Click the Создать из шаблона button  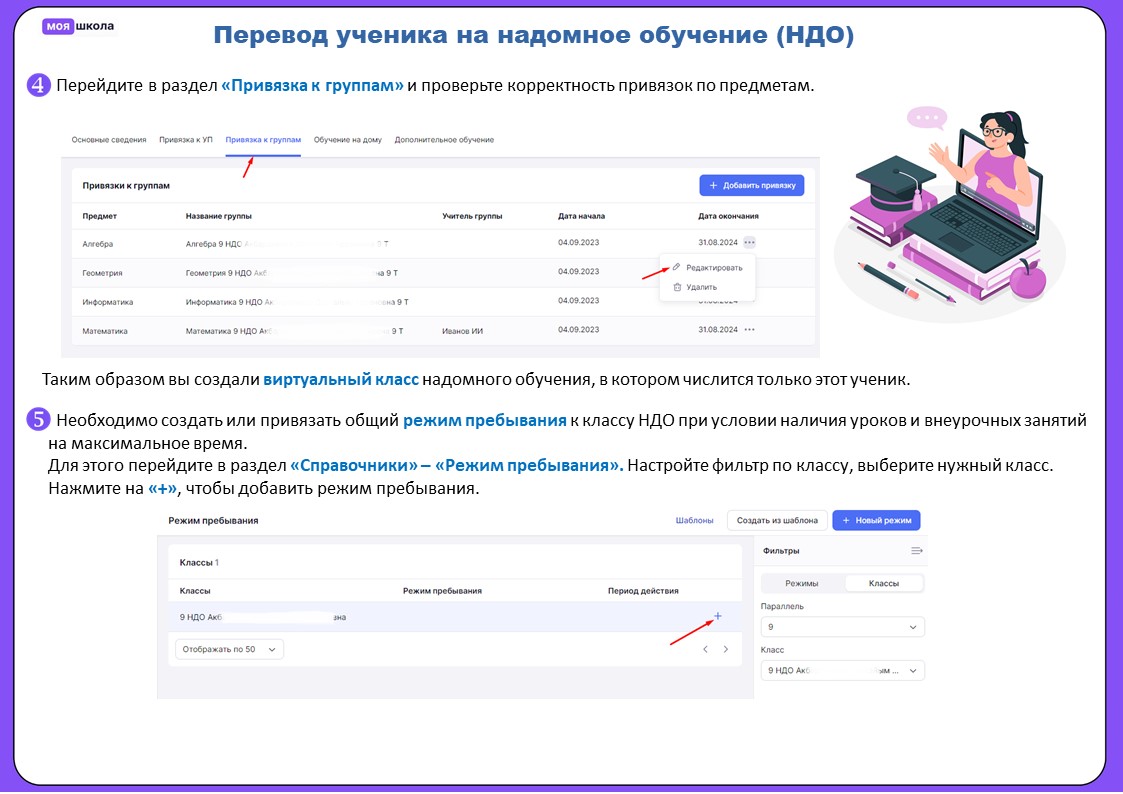point(777,521)
